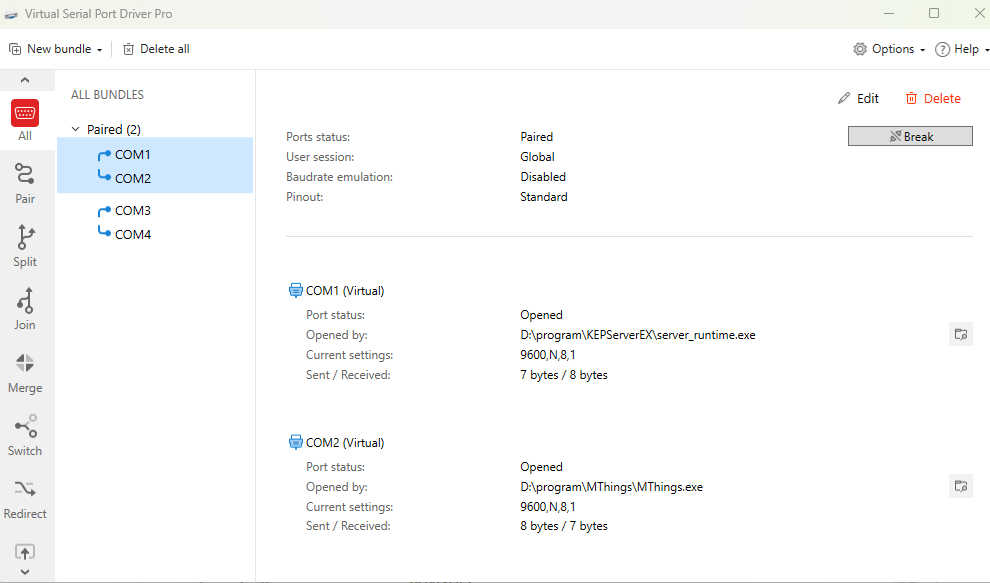Delete the selected COM1-COM2 bundle
Screen dimensions: 990x583
pos(932,98)
